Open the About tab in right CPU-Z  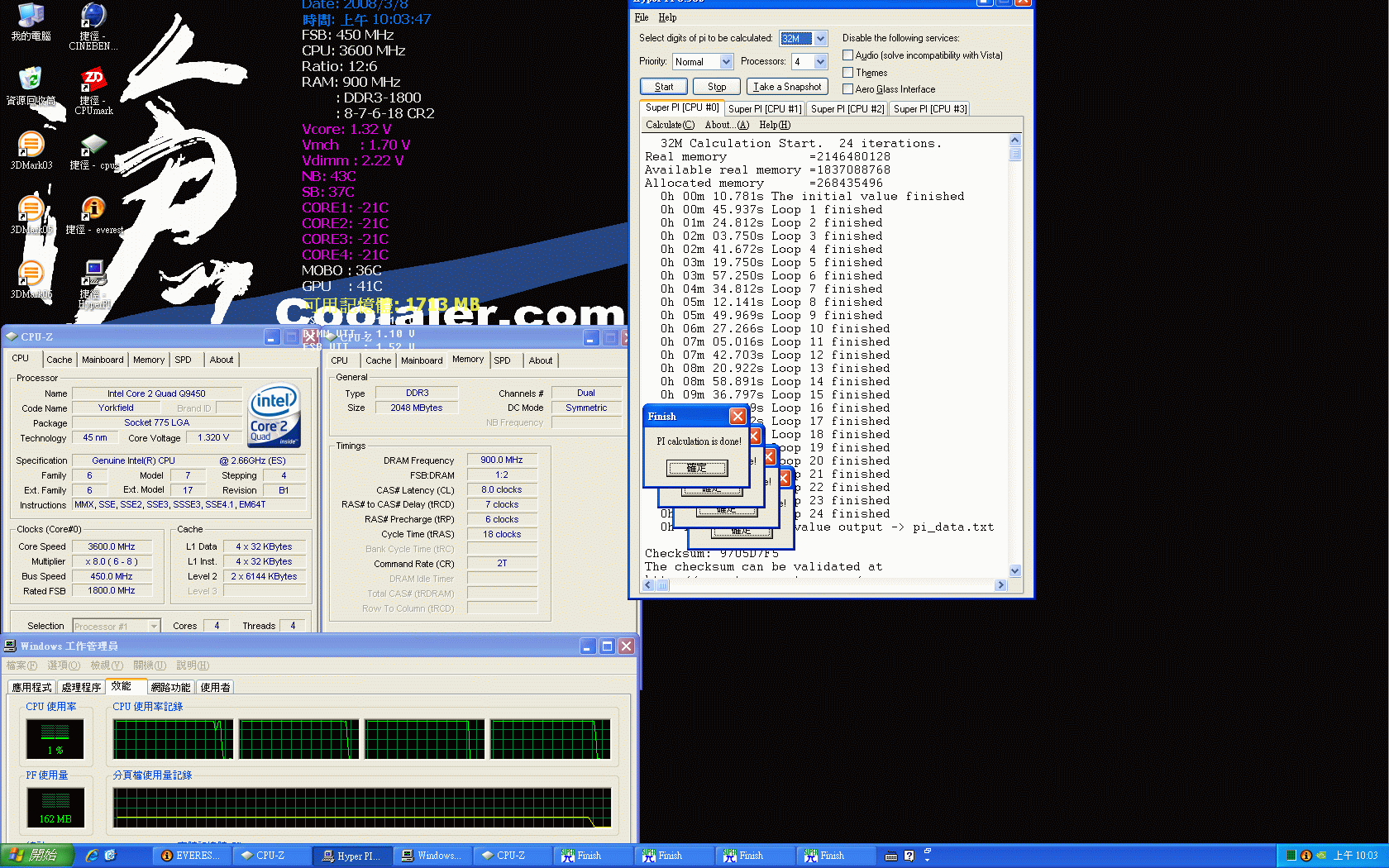tap(541, 360)
